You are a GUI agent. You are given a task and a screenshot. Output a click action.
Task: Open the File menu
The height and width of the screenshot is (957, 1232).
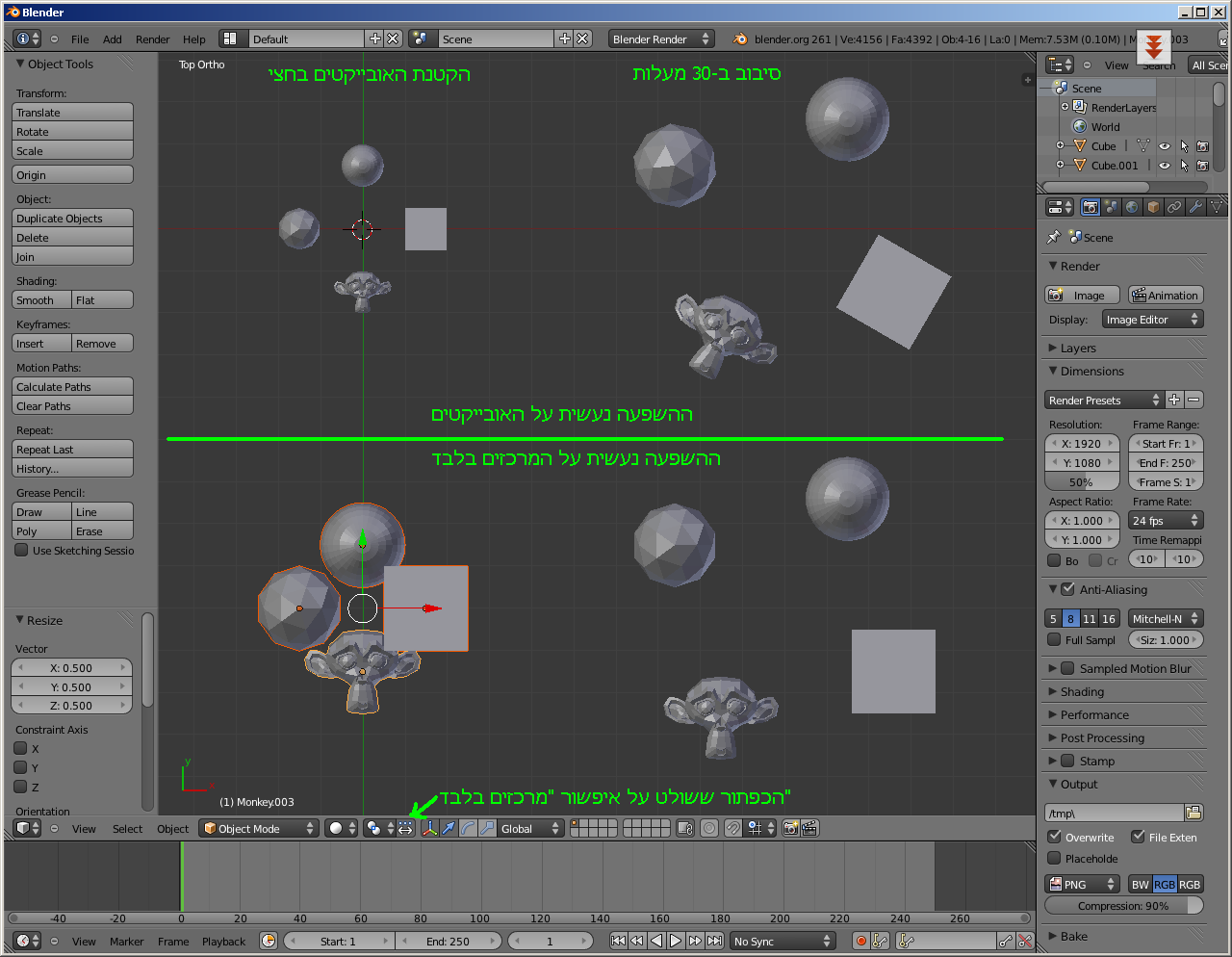(x=80, y=39)
